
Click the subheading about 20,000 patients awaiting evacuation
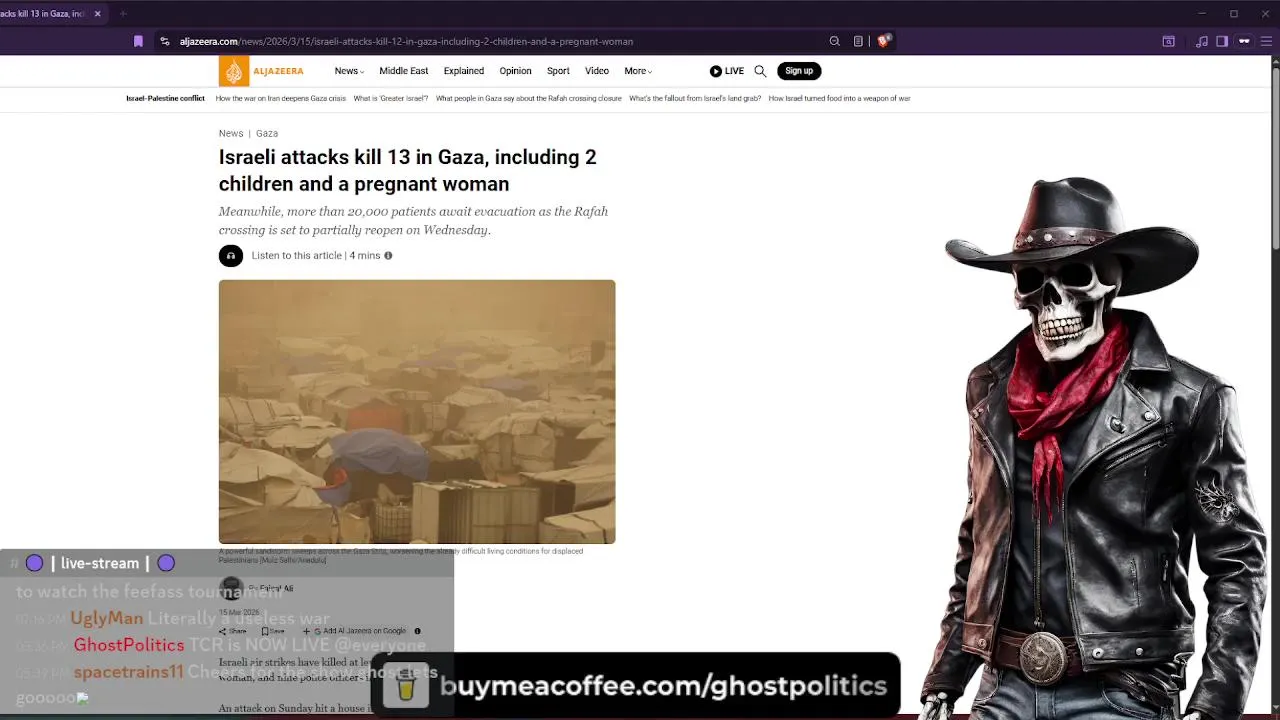pyautogui.click(x=413, y=220)
